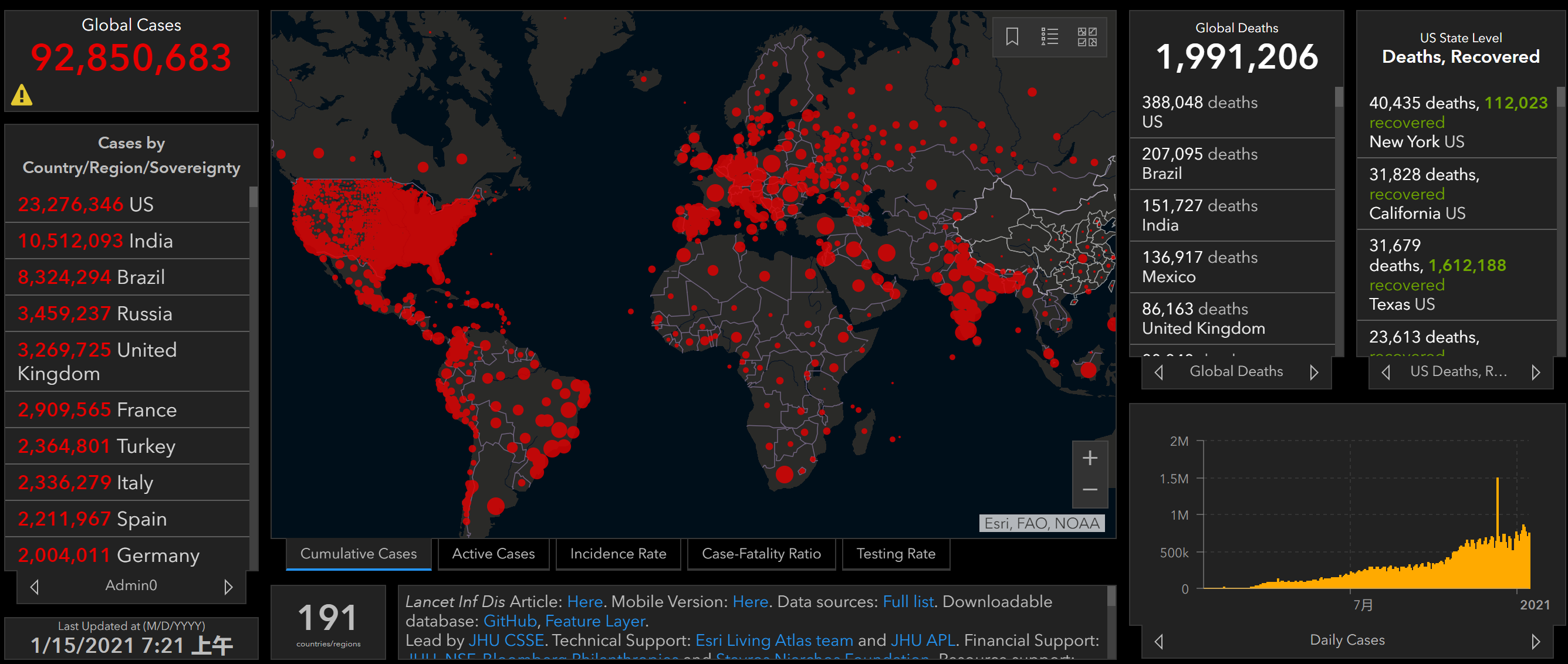Zoom in the map with plus button
The height and width of the screenshot is (664, 1568).
(1090, 458)
